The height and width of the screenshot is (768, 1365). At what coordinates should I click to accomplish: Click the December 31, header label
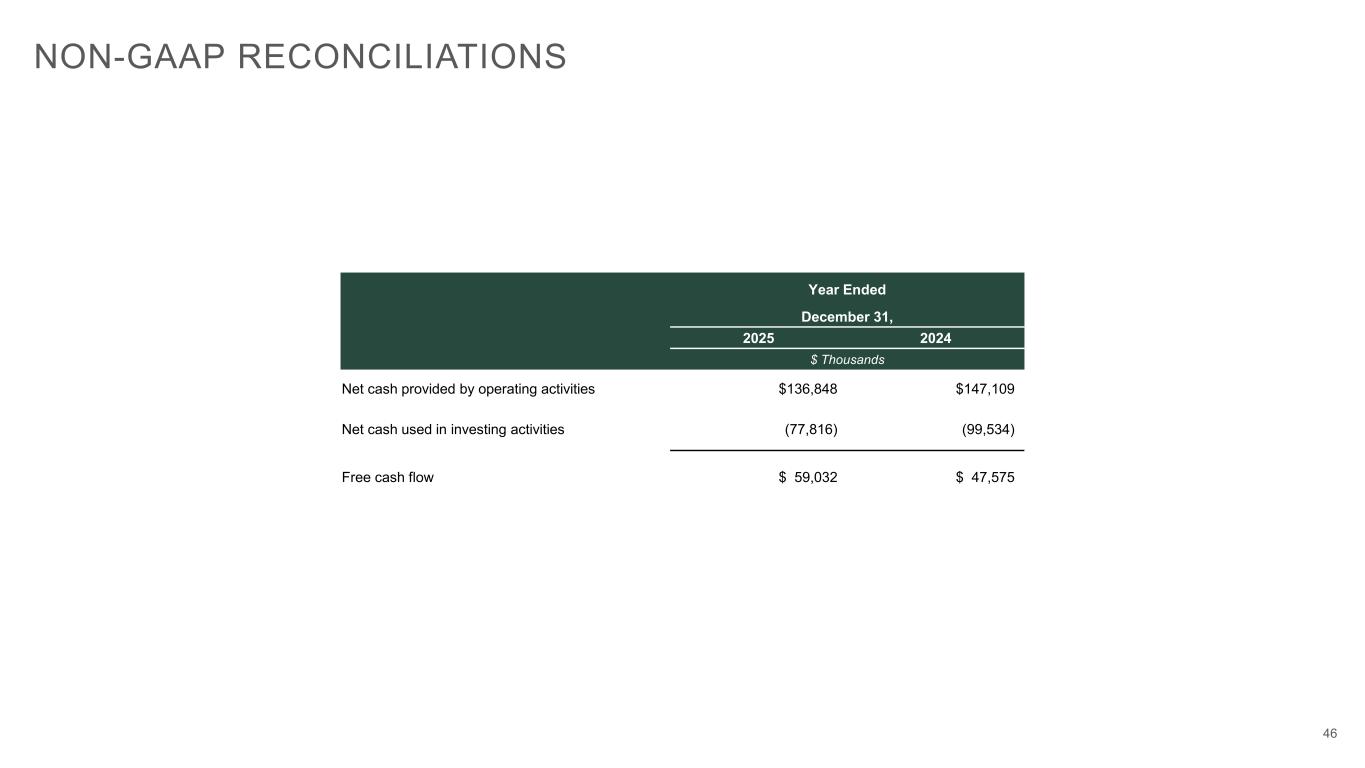(x=846, y=317)
